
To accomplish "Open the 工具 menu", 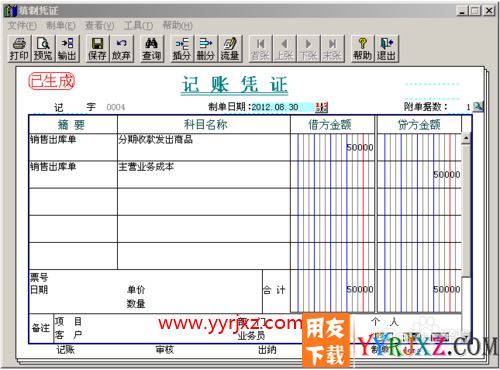I will tap(138, 25).
